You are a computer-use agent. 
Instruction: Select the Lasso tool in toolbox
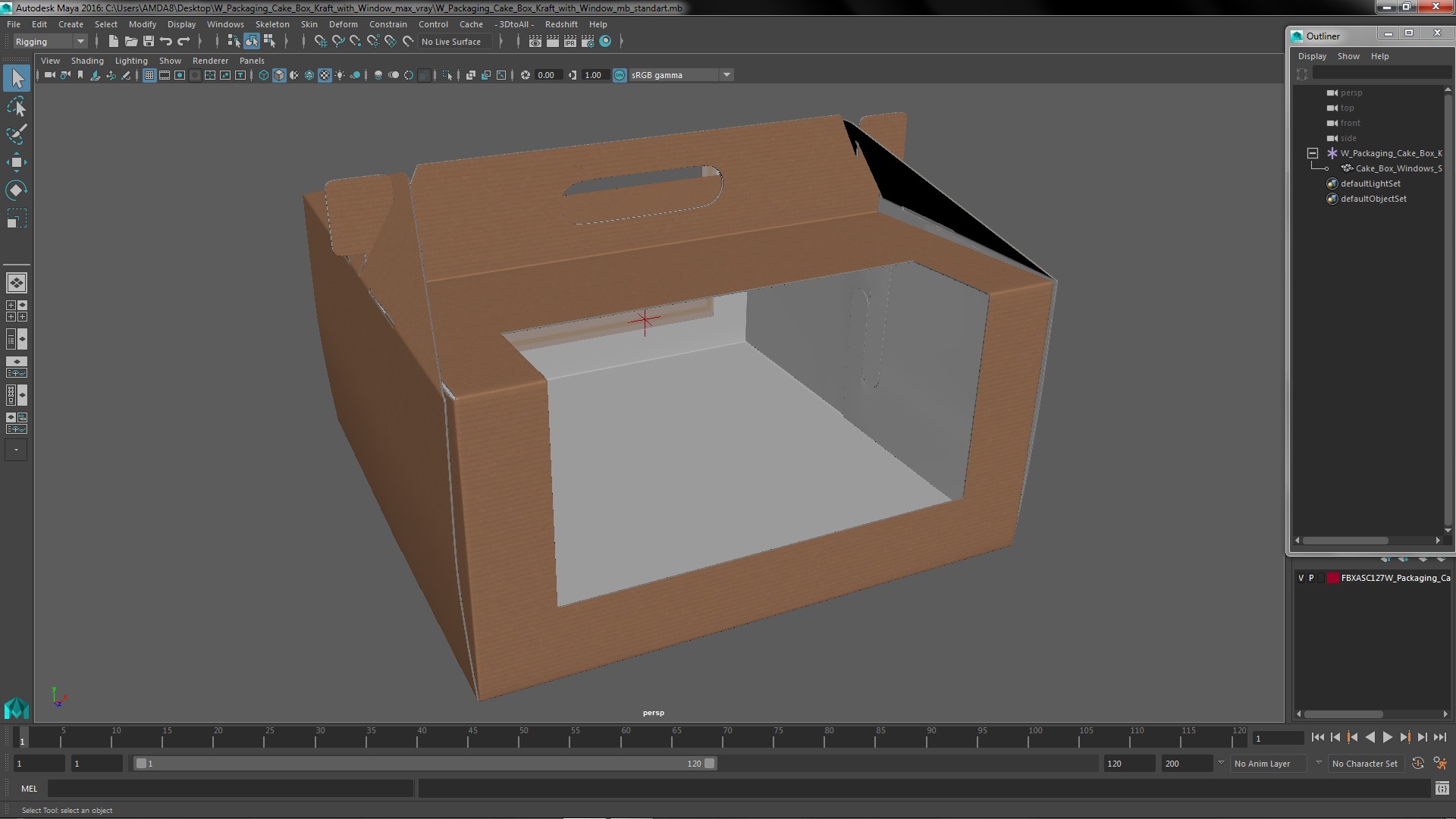[16, 107]
